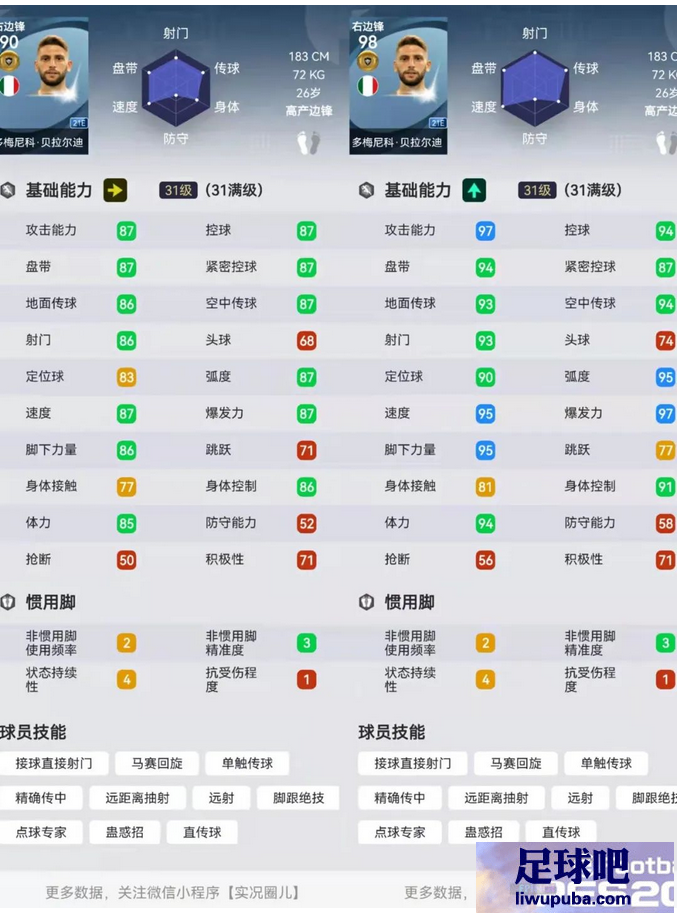Click the 非惯用脚使用频率 value 2 in the 90-rated panel
Image resolution: width=679 pixels, height=918 pixels.
[x=126, y=643]
